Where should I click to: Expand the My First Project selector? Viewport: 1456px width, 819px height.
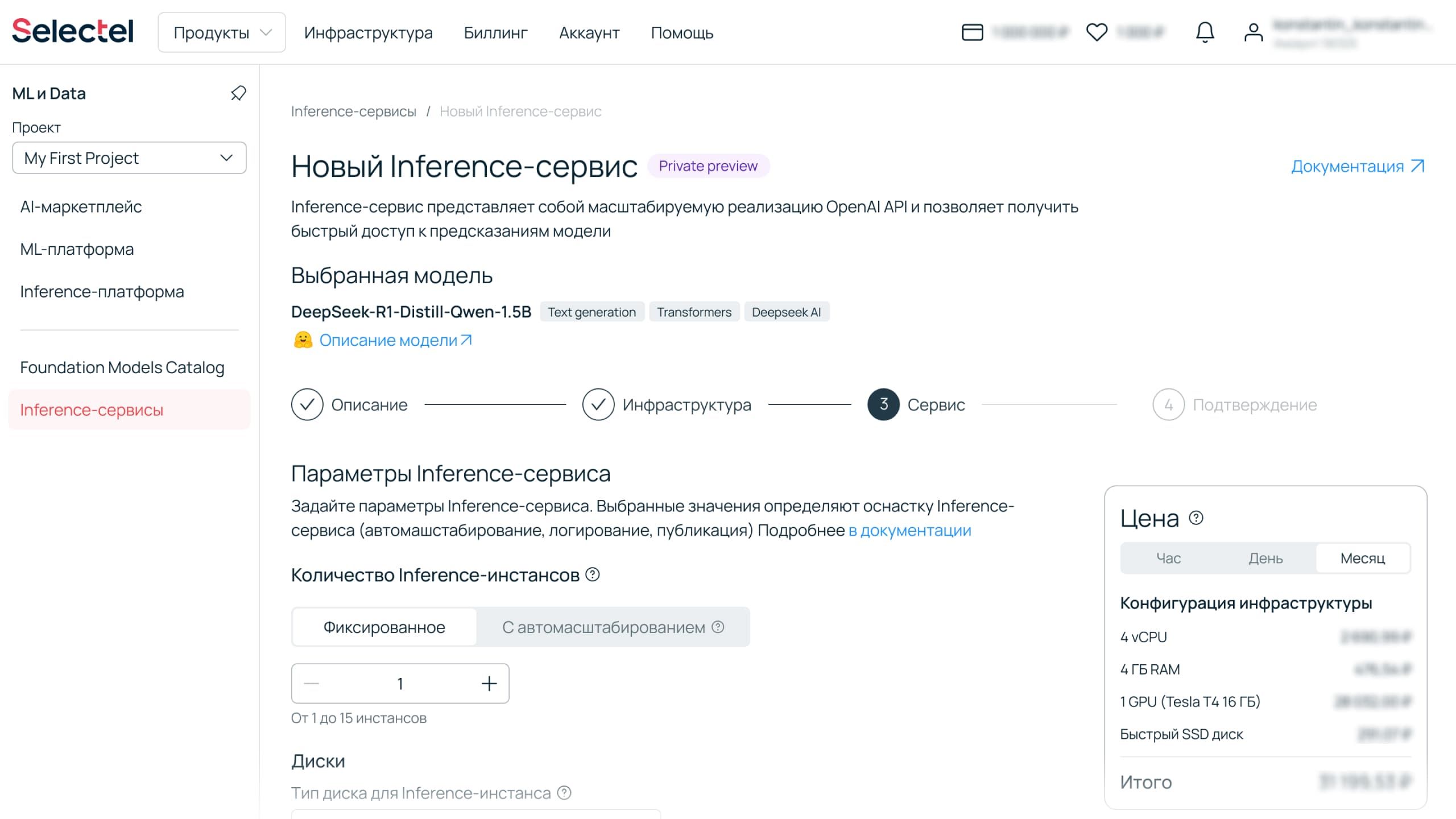129,158
